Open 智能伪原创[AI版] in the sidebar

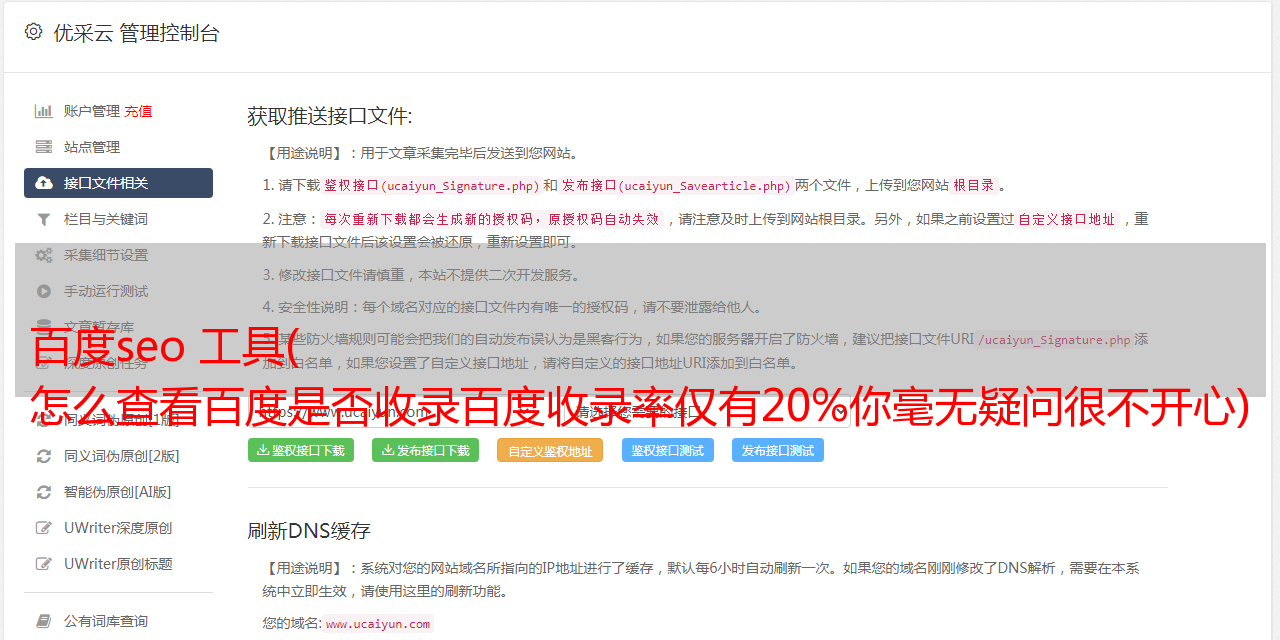pos(118,492)
